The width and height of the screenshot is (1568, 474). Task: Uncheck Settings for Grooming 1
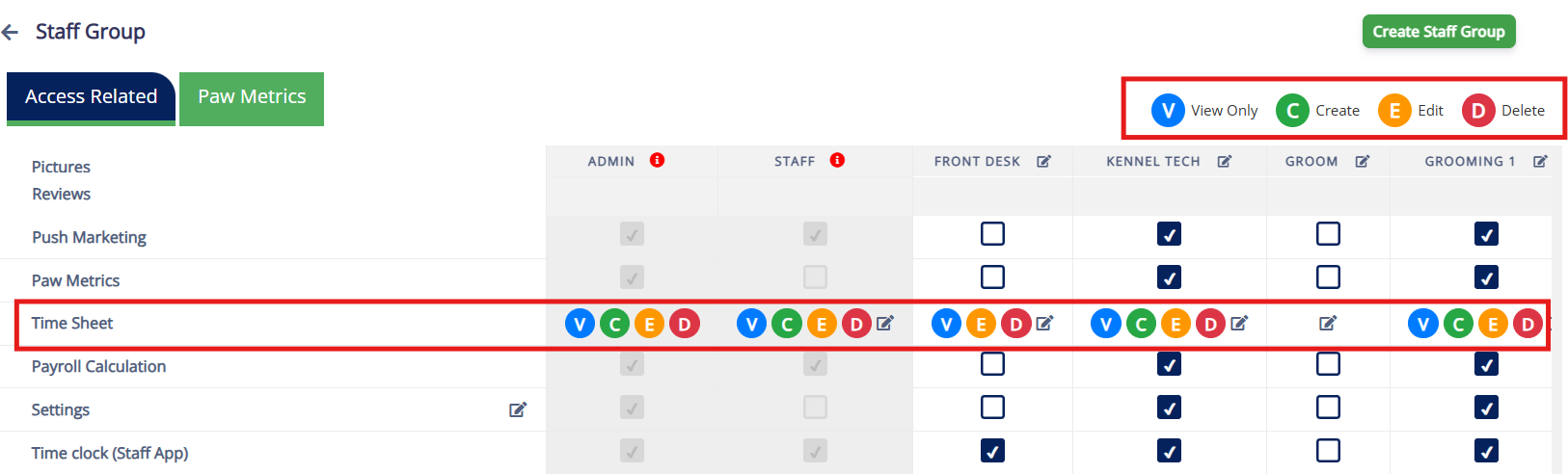point(1486,408)
